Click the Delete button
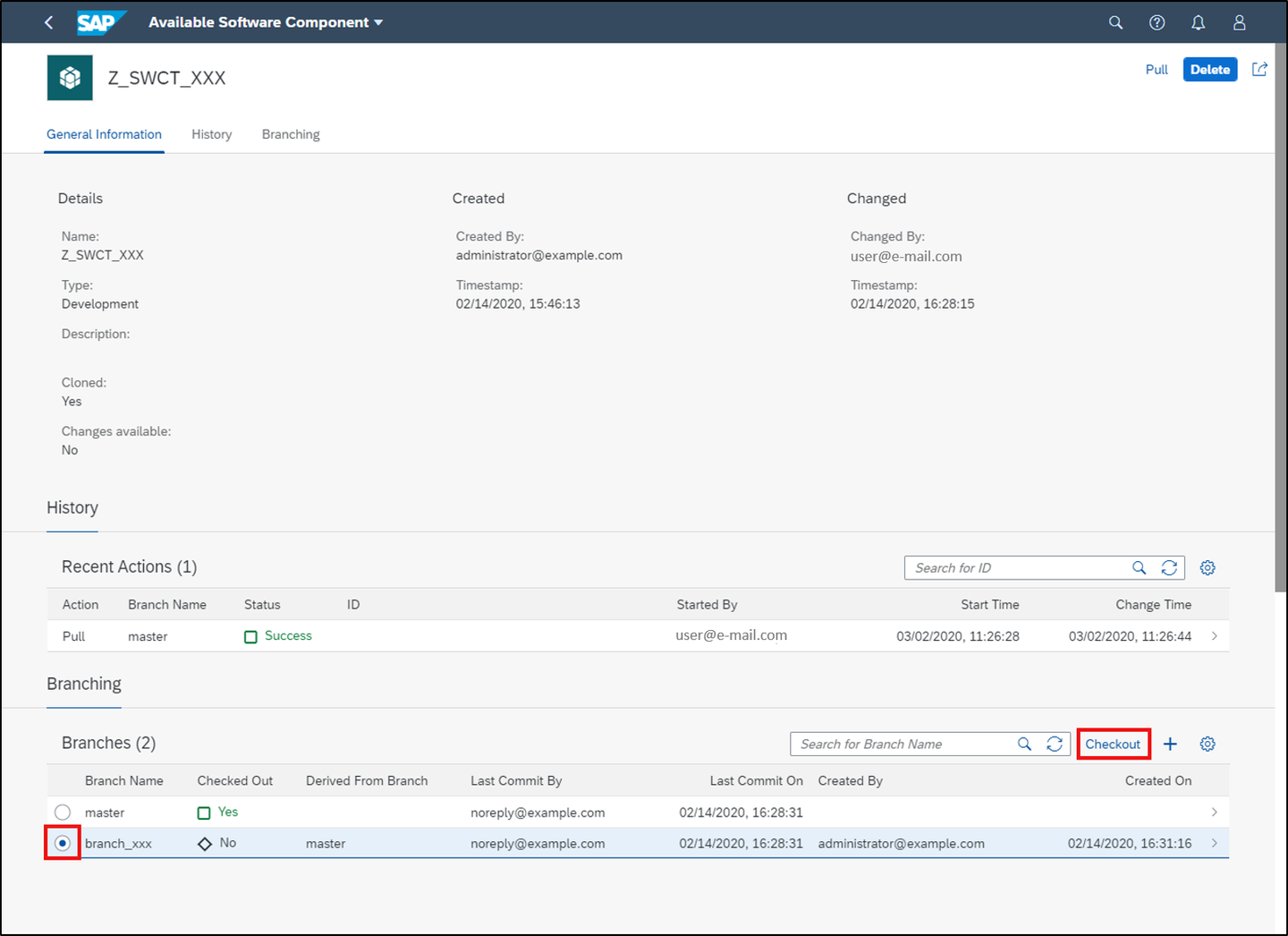This screenshot has width=1288, height=936. pos(1210,69)
